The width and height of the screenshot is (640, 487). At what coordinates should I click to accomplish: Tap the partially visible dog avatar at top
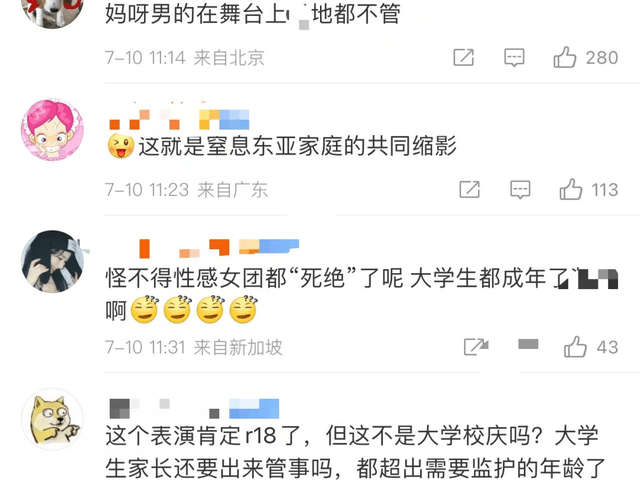52,13
